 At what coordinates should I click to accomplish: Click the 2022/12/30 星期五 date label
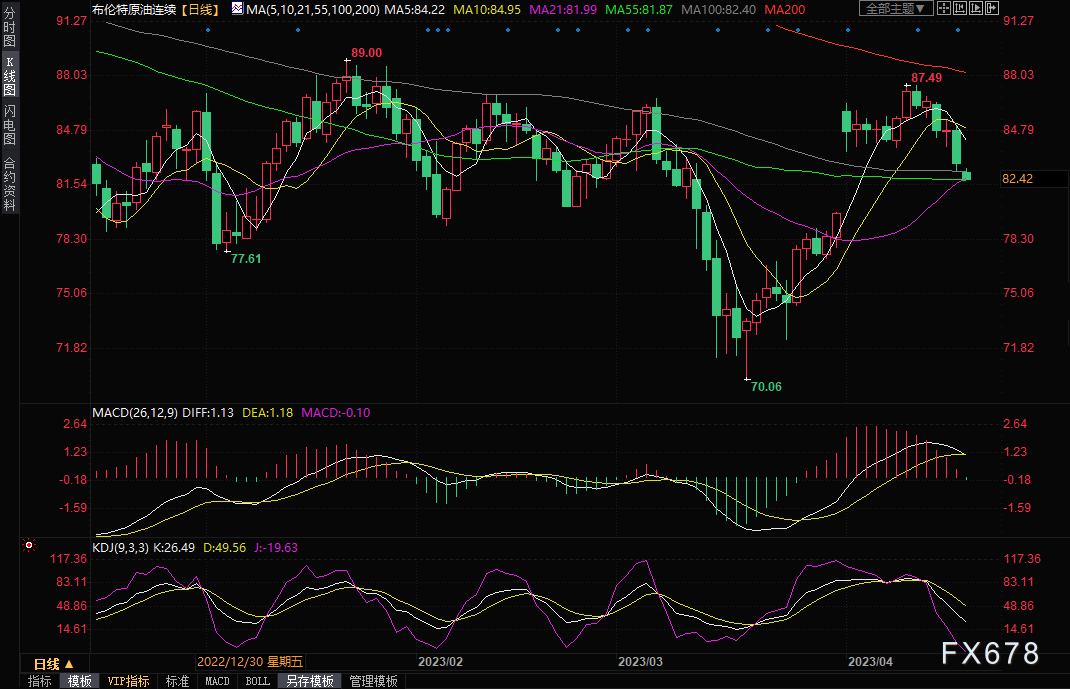tap(250, 662)
